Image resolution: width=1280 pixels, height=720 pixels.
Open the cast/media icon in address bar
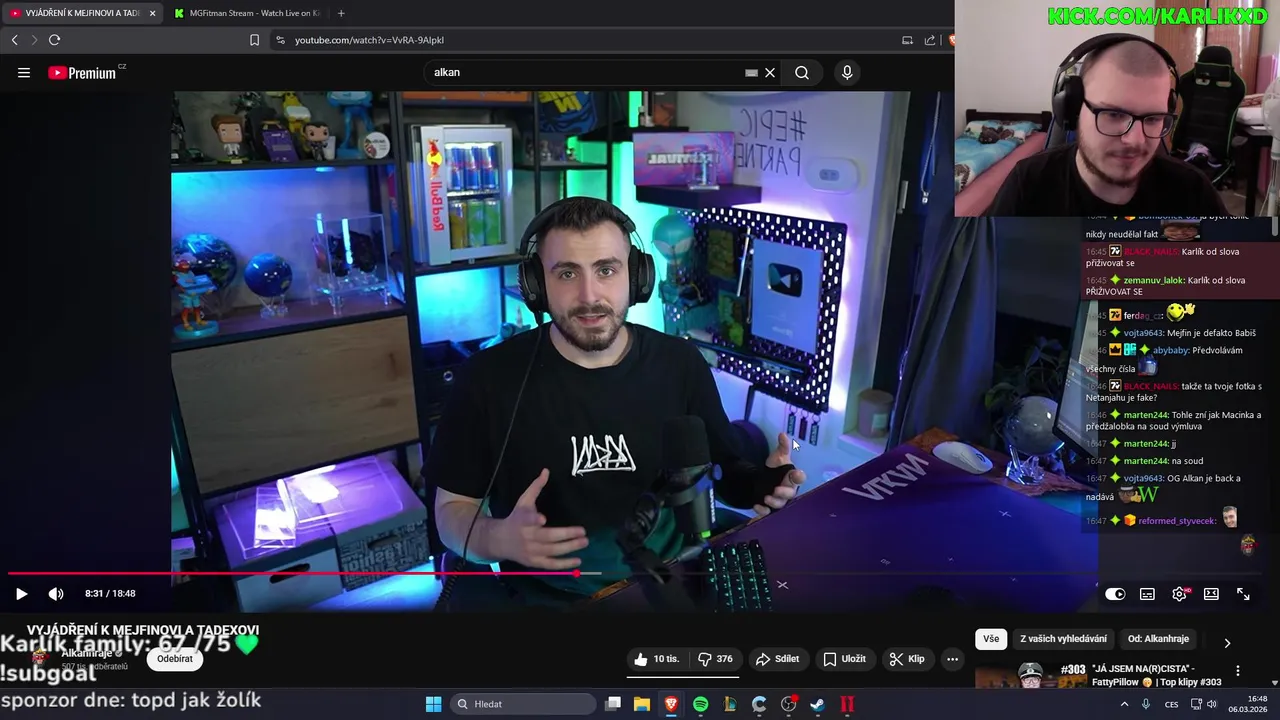point(907,40)
